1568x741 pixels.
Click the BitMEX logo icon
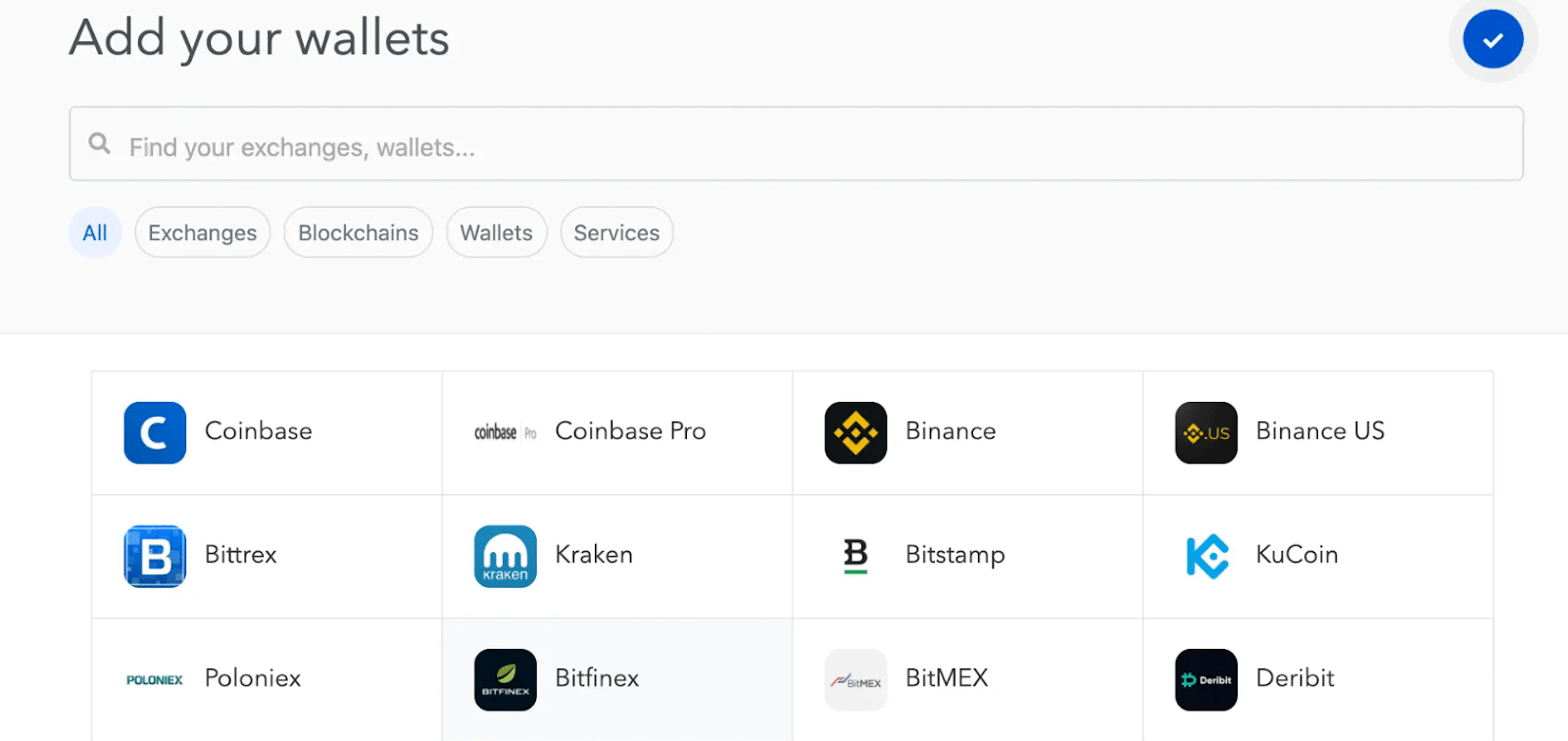856,679
